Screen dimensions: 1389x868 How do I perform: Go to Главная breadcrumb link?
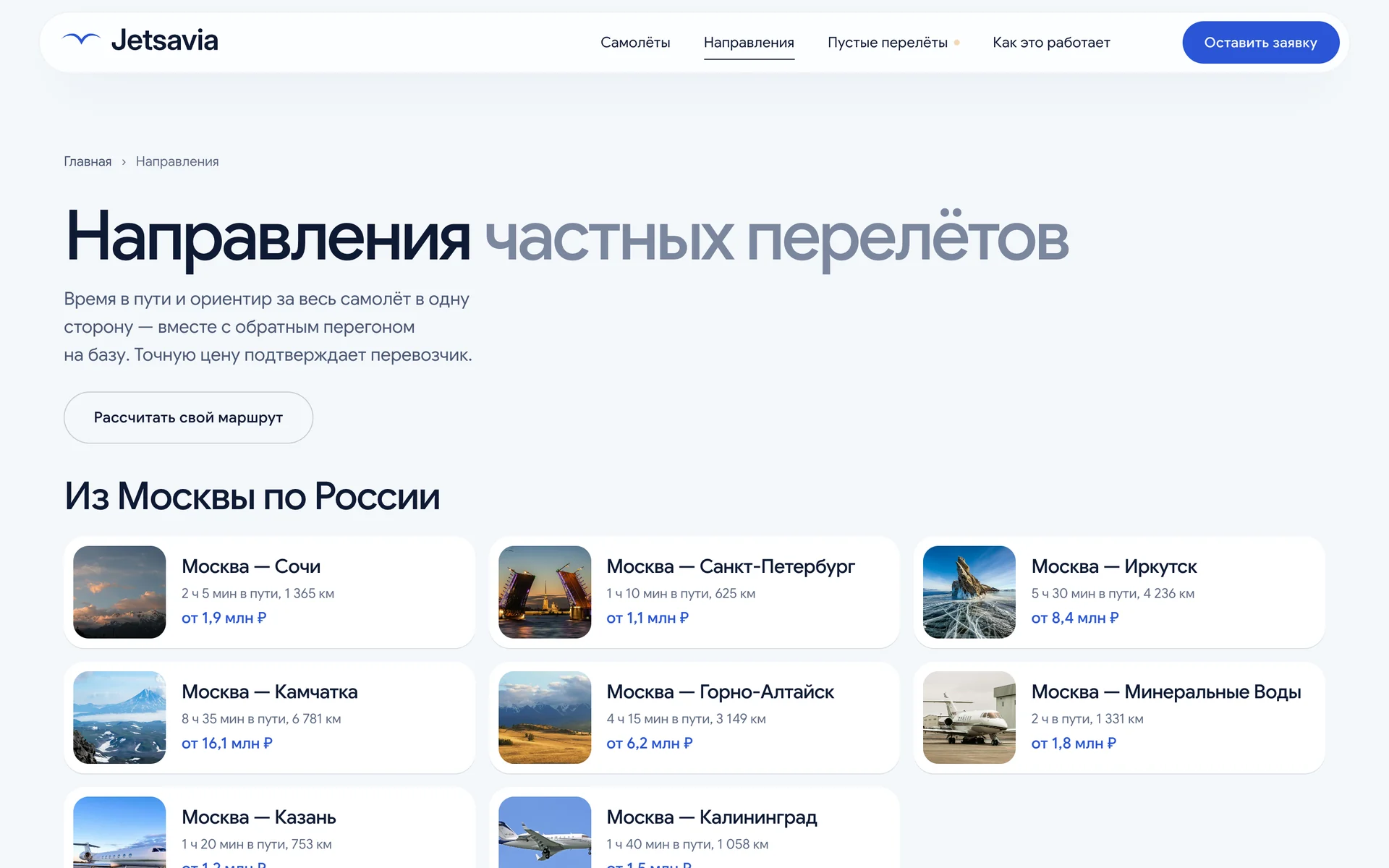pyautogui.click(x=88, y=161)
